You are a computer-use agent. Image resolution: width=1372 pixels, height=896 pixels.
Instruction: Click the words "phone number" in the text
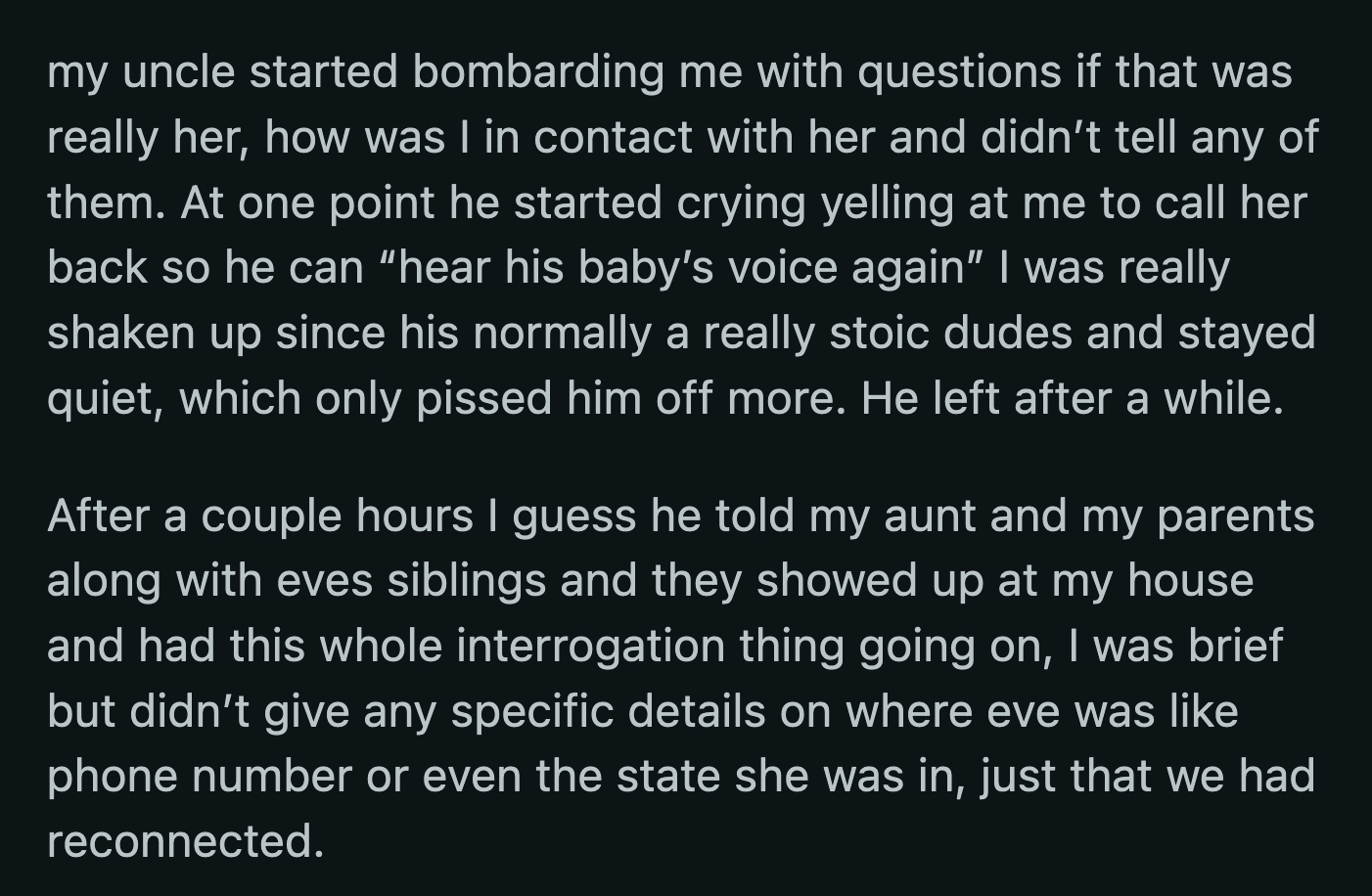click(200, 777)
